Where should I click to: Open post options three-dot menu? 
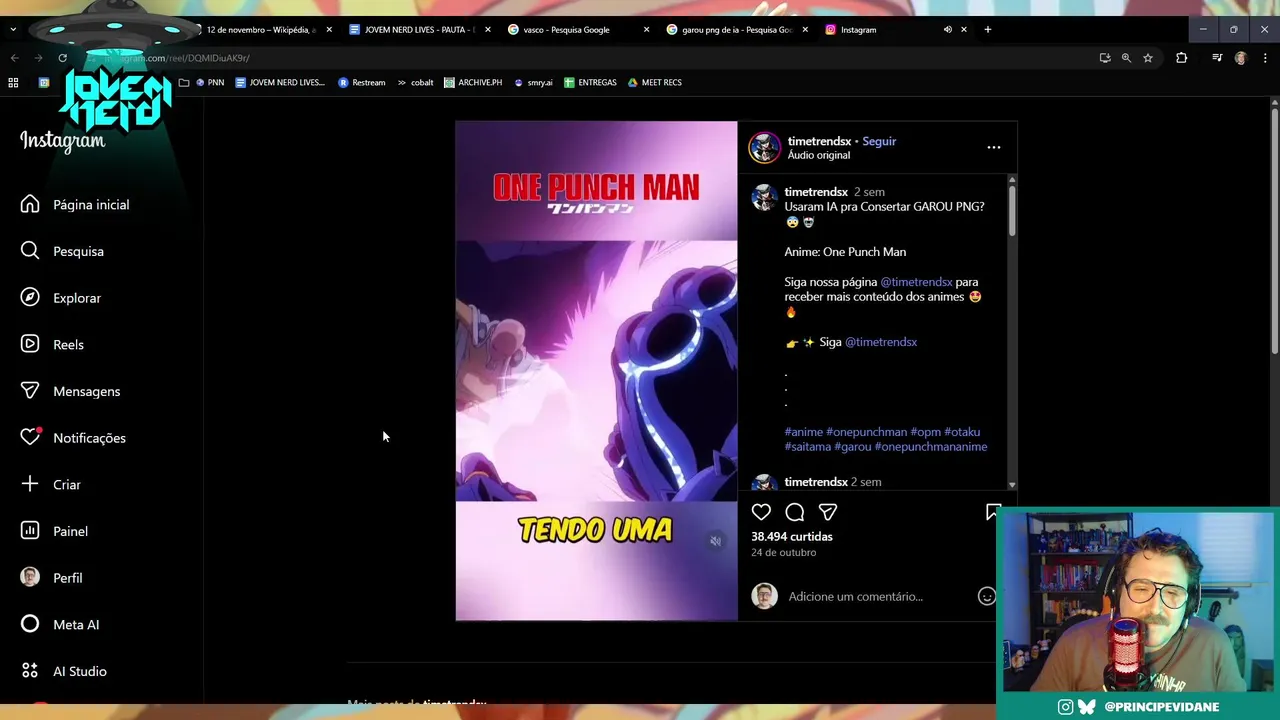click(x=994, y=147)
